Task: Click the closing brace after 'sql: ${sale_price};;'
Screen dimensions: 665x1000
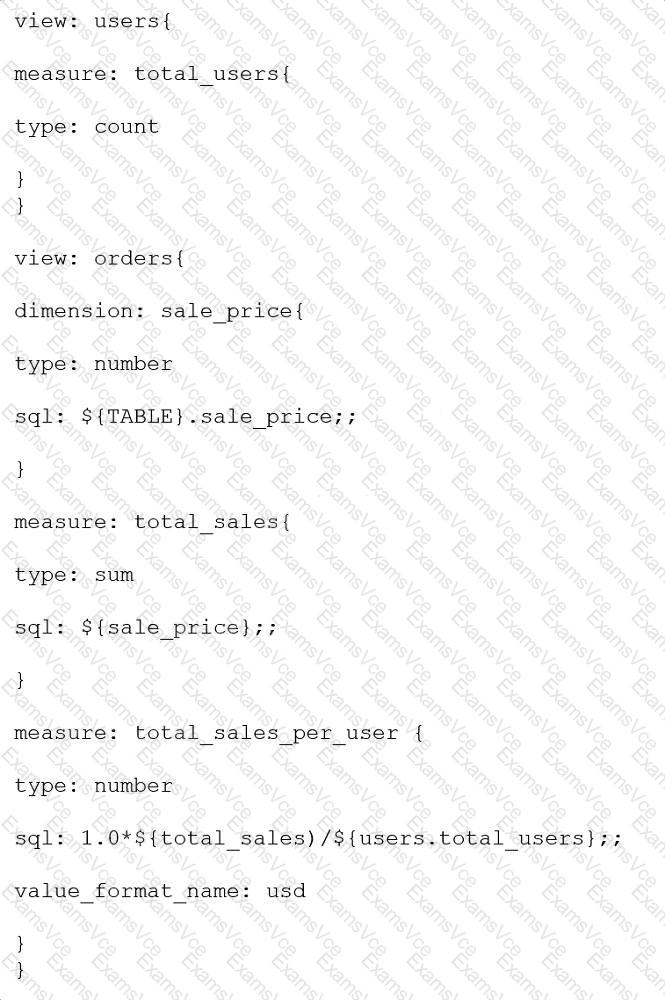Action: (x=20, y=680)
